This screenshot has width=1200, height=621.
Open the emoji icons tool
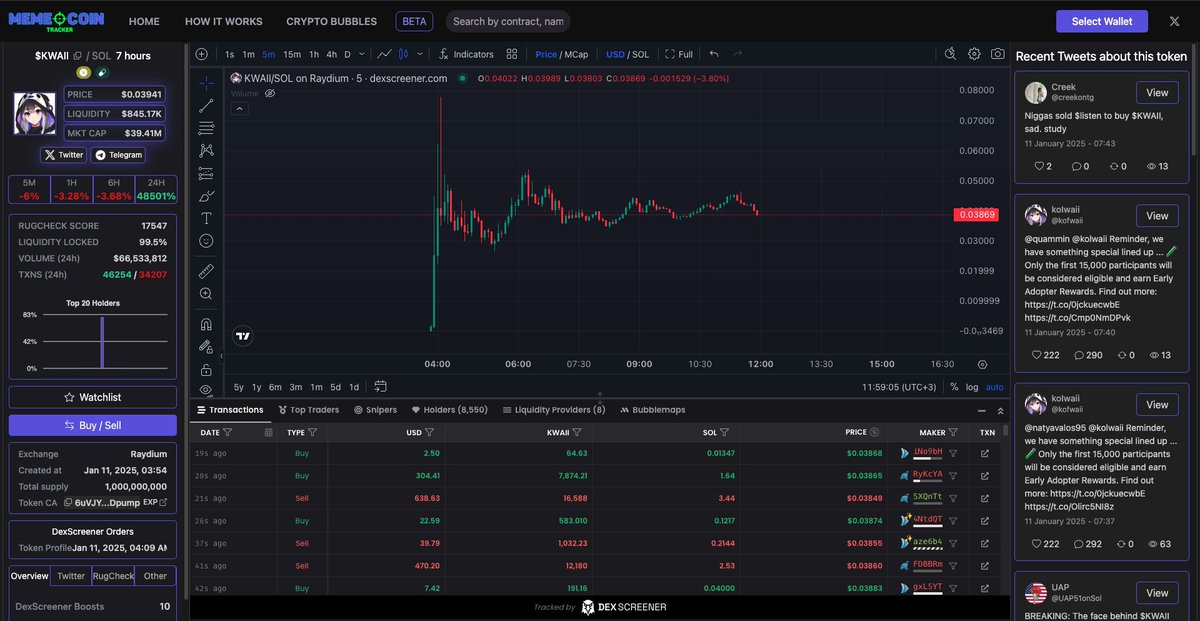point(206,241)
